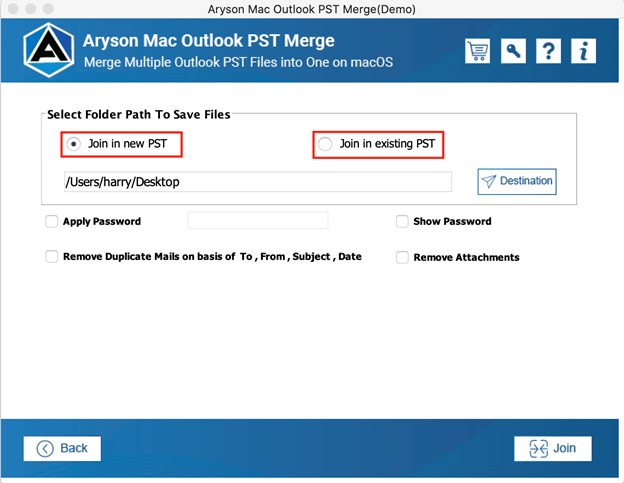Click the Aryson hexagon logo
This screenshot has width=624, height=483.
(49, 50)
